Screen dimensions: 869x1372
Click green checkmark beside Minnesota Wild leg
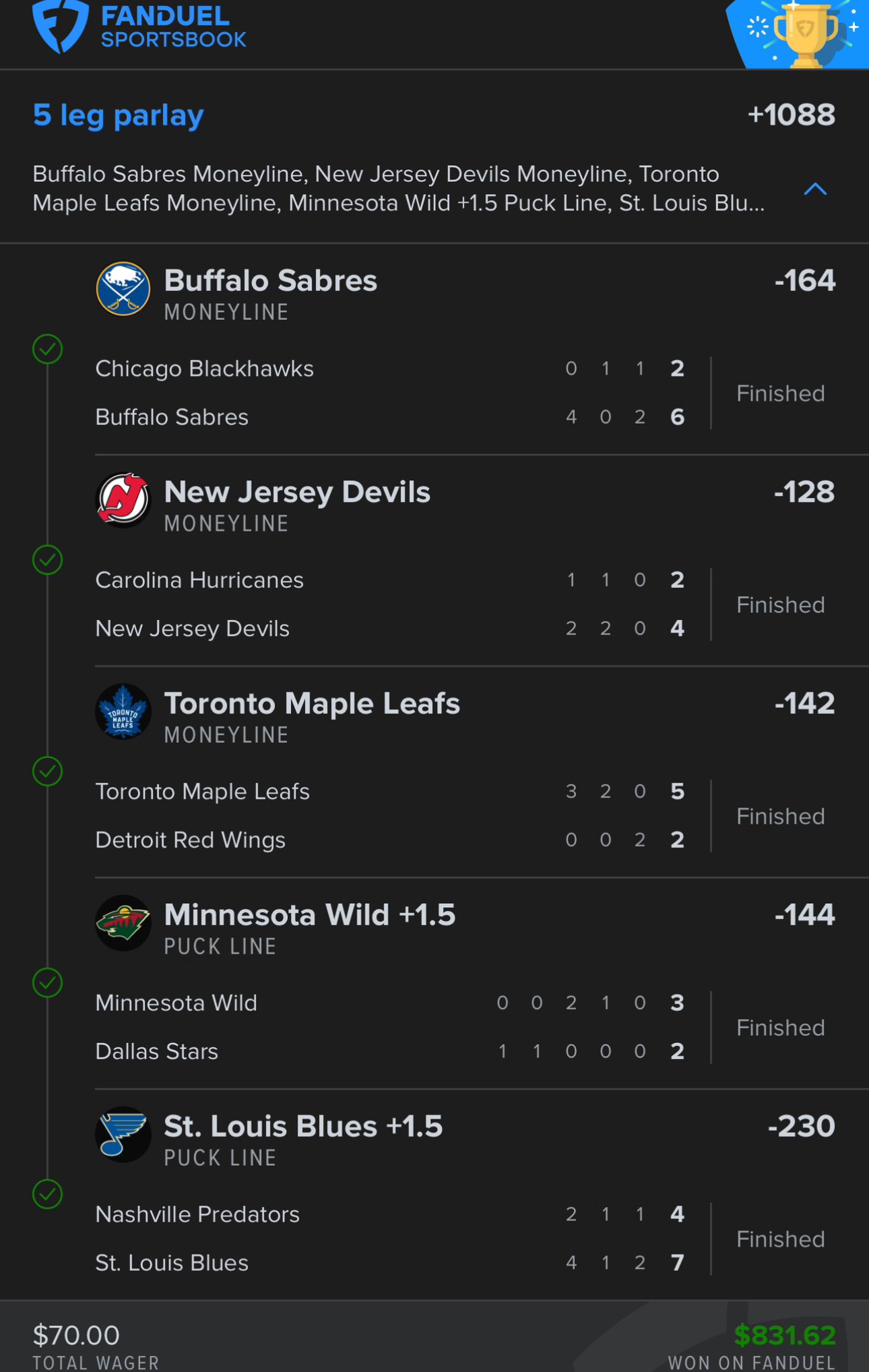coord(48,983)
